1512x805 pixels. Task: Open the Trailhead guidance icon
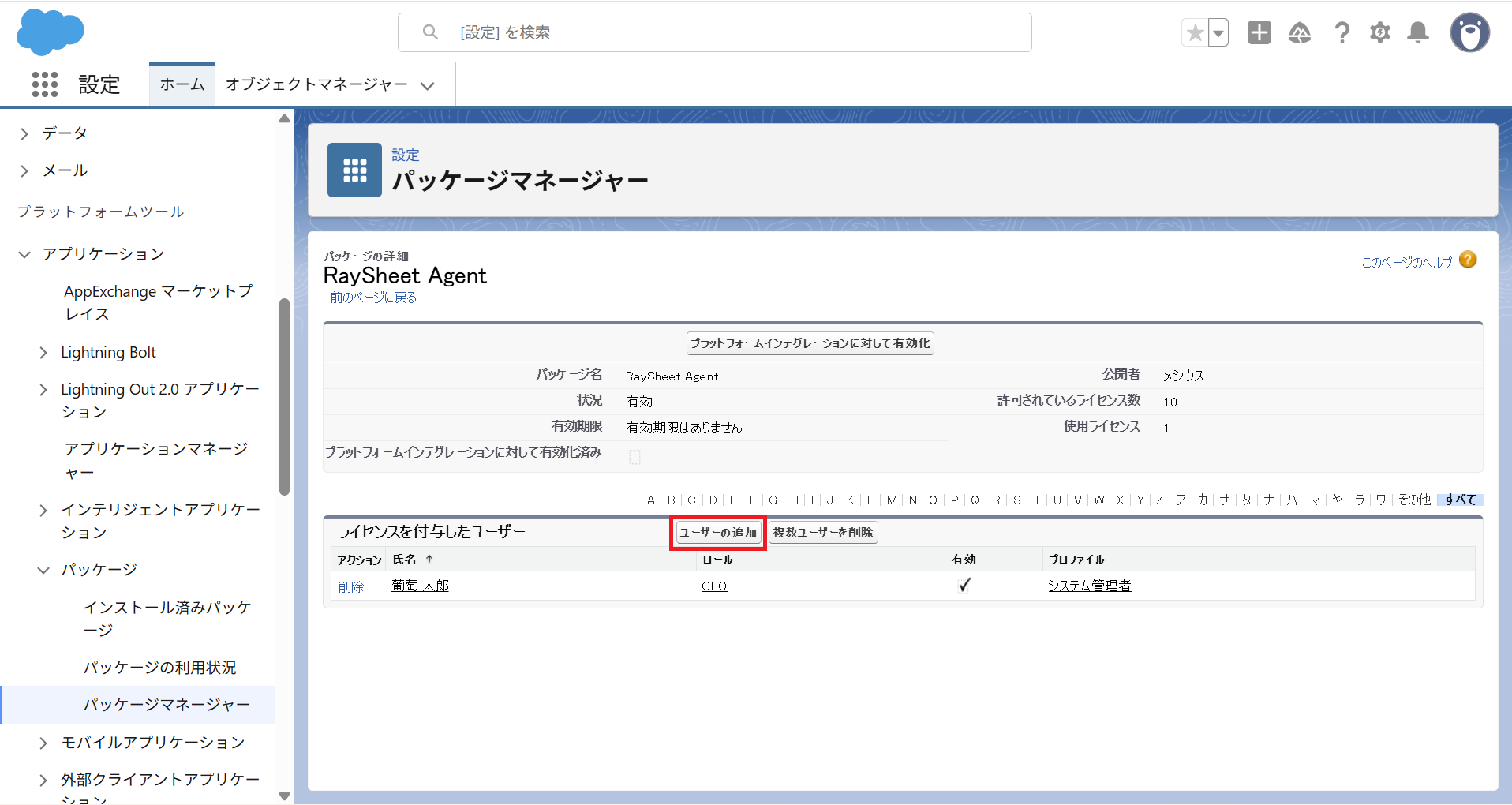click(x=1299, y=32)
